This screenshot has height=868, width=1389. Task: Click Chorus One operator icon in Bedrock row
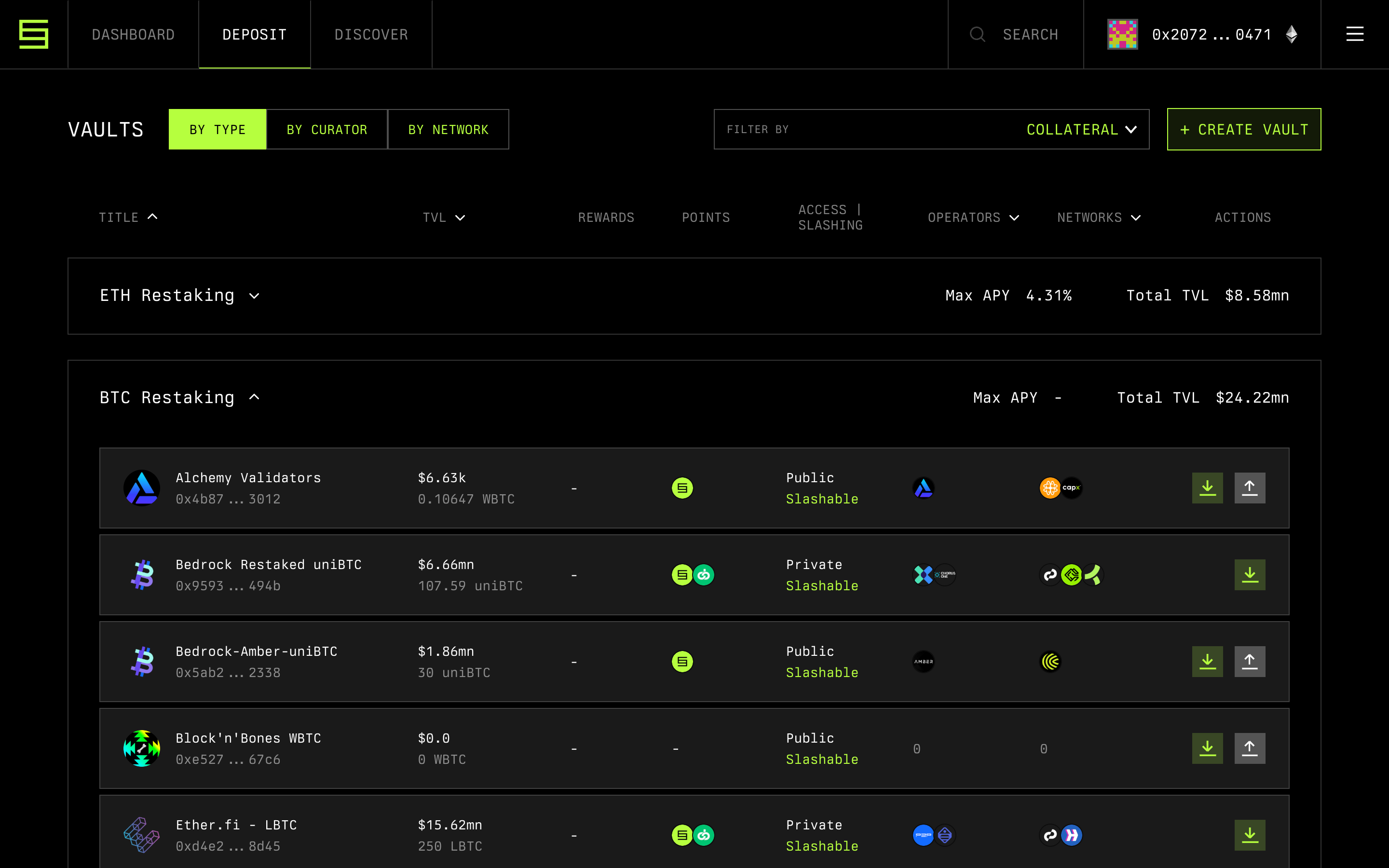pyautogui.click(x=946, y=575)
